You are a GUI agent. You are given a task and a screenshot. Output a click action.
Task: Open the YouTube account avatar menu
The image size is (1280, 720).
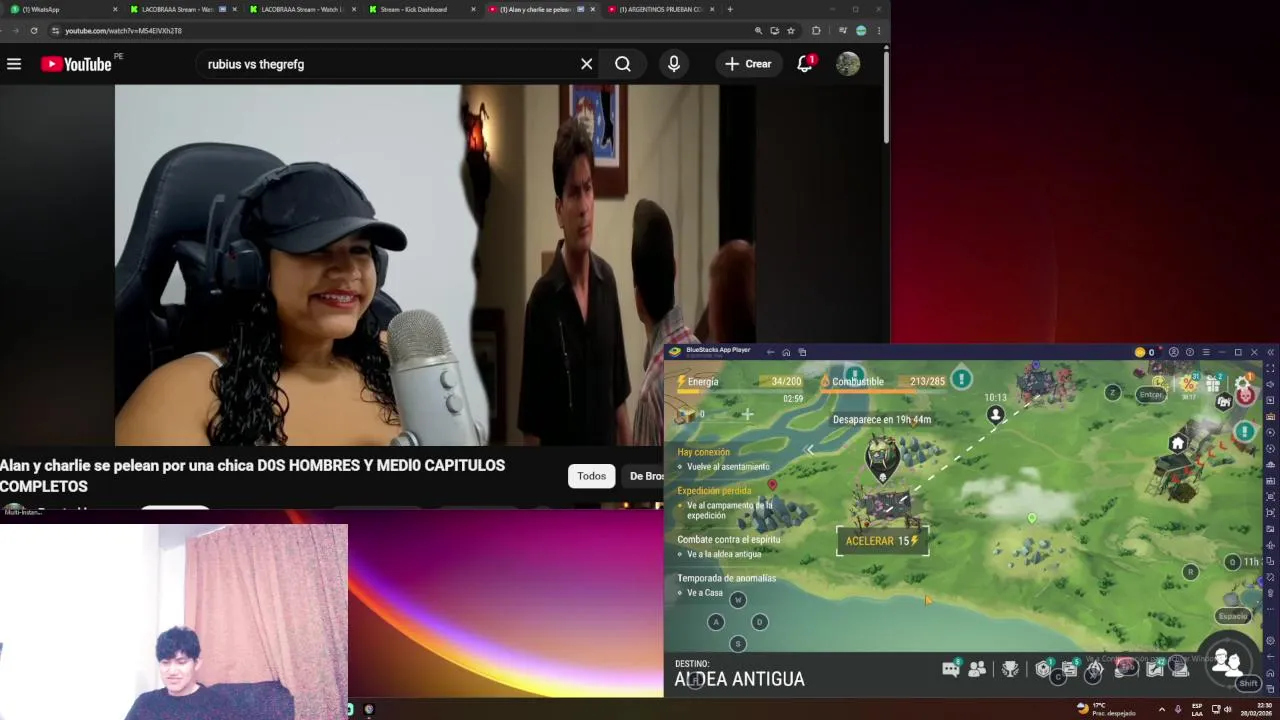pos(848,64)
